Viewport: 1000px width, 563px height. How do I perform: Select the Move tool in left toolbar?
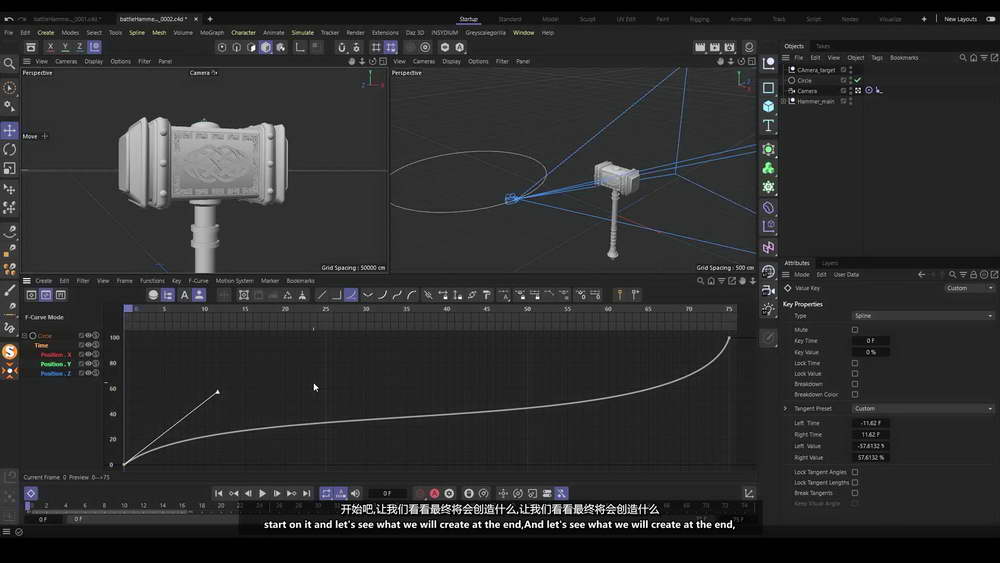(x=10, y=130)
